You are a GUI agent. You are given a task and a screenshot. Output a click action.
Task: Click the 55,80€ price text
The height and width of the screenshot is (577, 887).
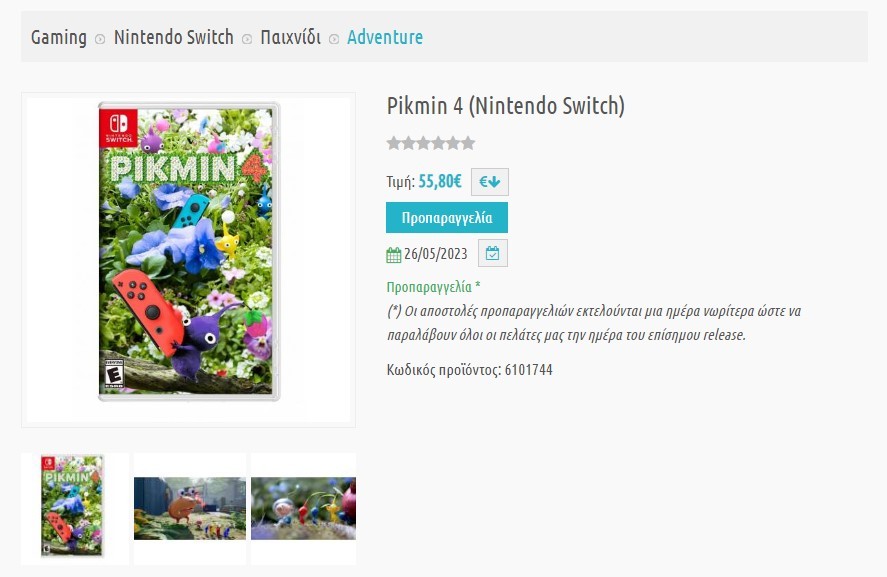click(x=440, y=181)
